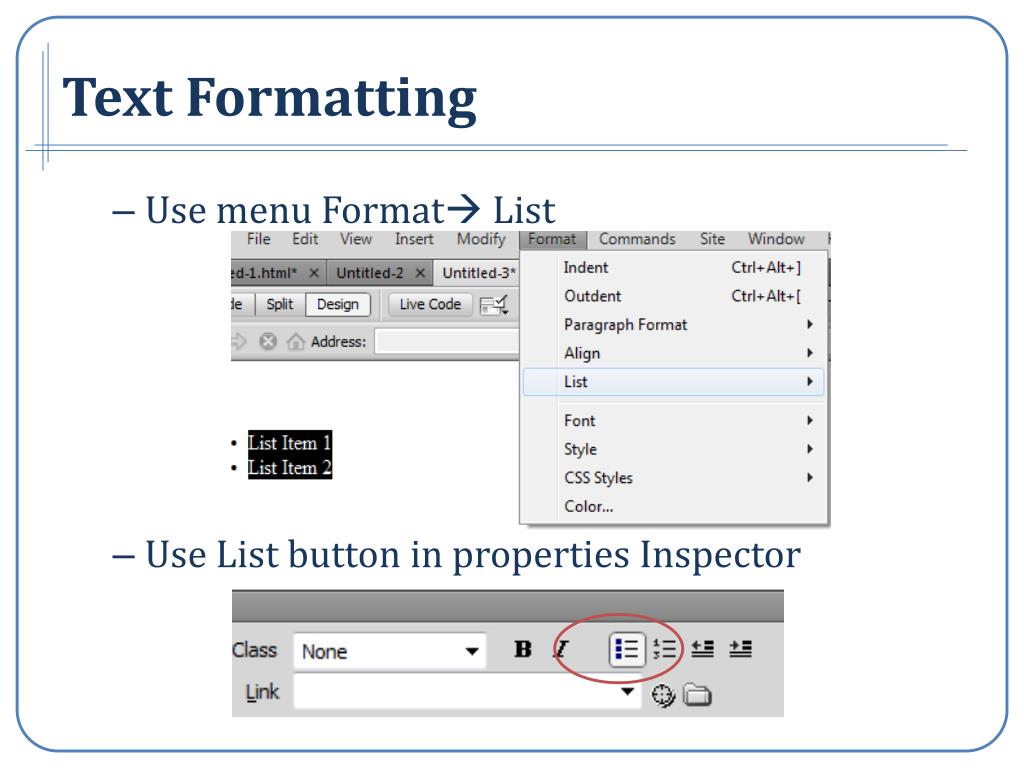Open the Class dropdown showing None
This screenshot has width=1024, height=768.
(x=390, y=651)
